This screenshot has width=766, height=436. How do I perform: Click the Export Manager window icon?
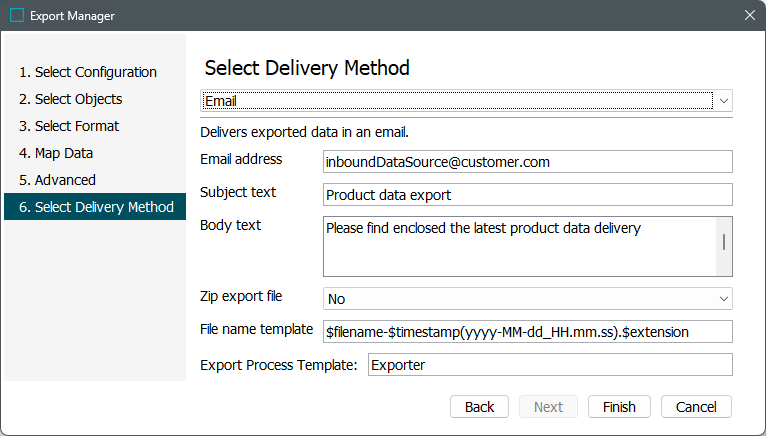[17, 16]
